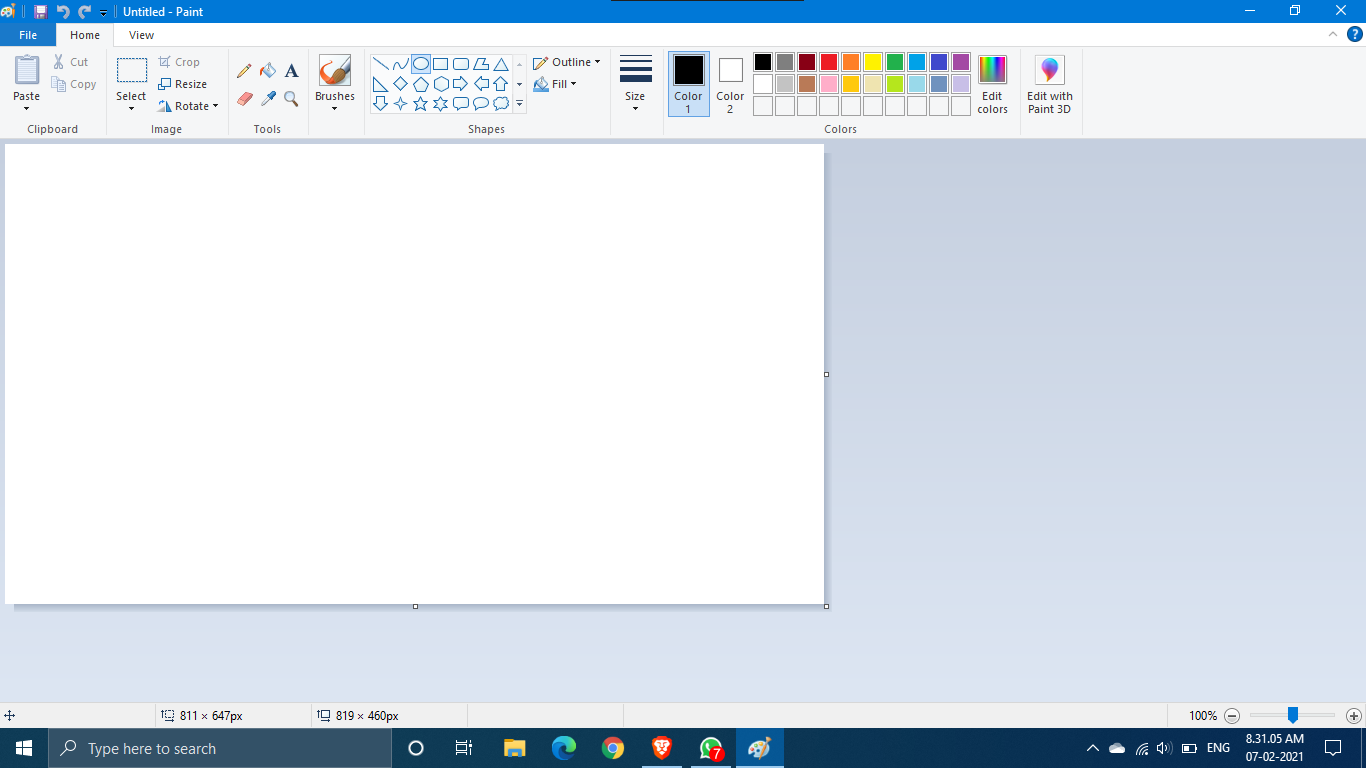Choose the Triangle shape

coord(501,64)
